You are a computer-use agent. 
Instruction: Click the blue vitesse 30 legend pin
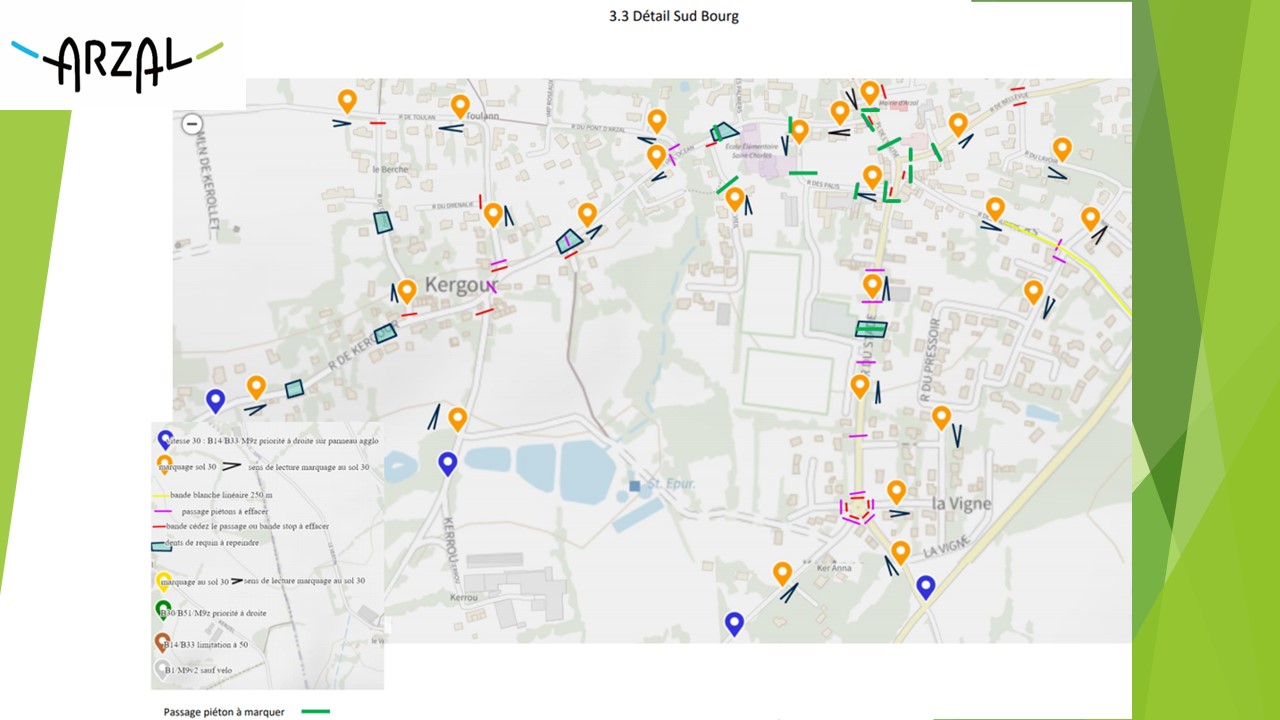pos(164,440)
